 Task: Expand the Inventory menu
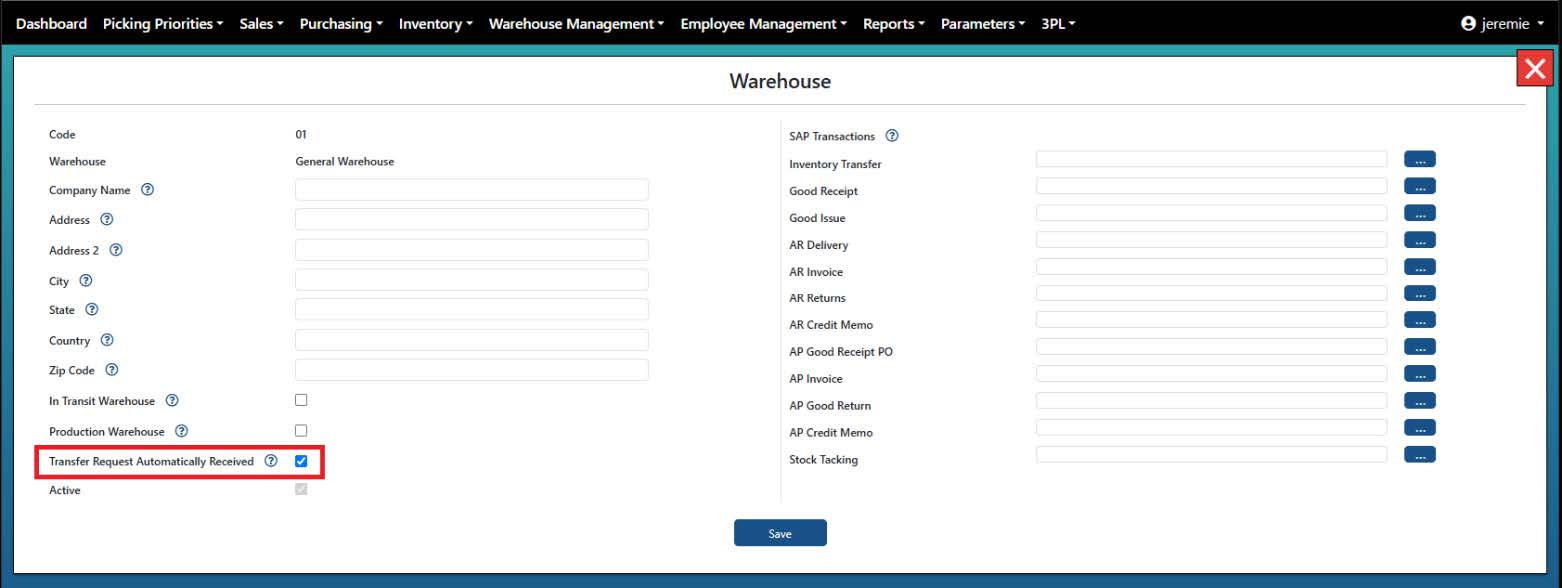click(x=436, y=23)
